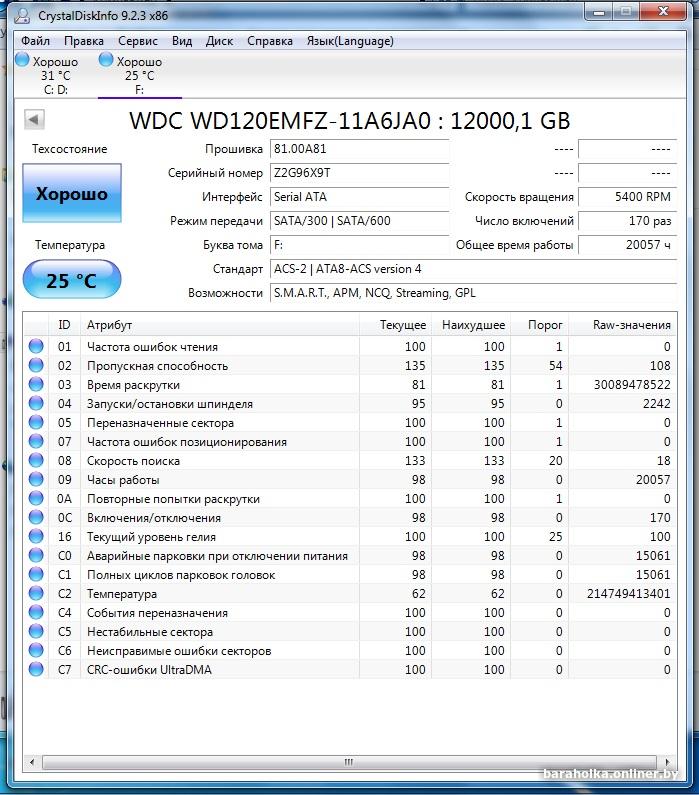The image size is (699, 795).
Task: Click the previous disk arrow button
Action: 34,120
